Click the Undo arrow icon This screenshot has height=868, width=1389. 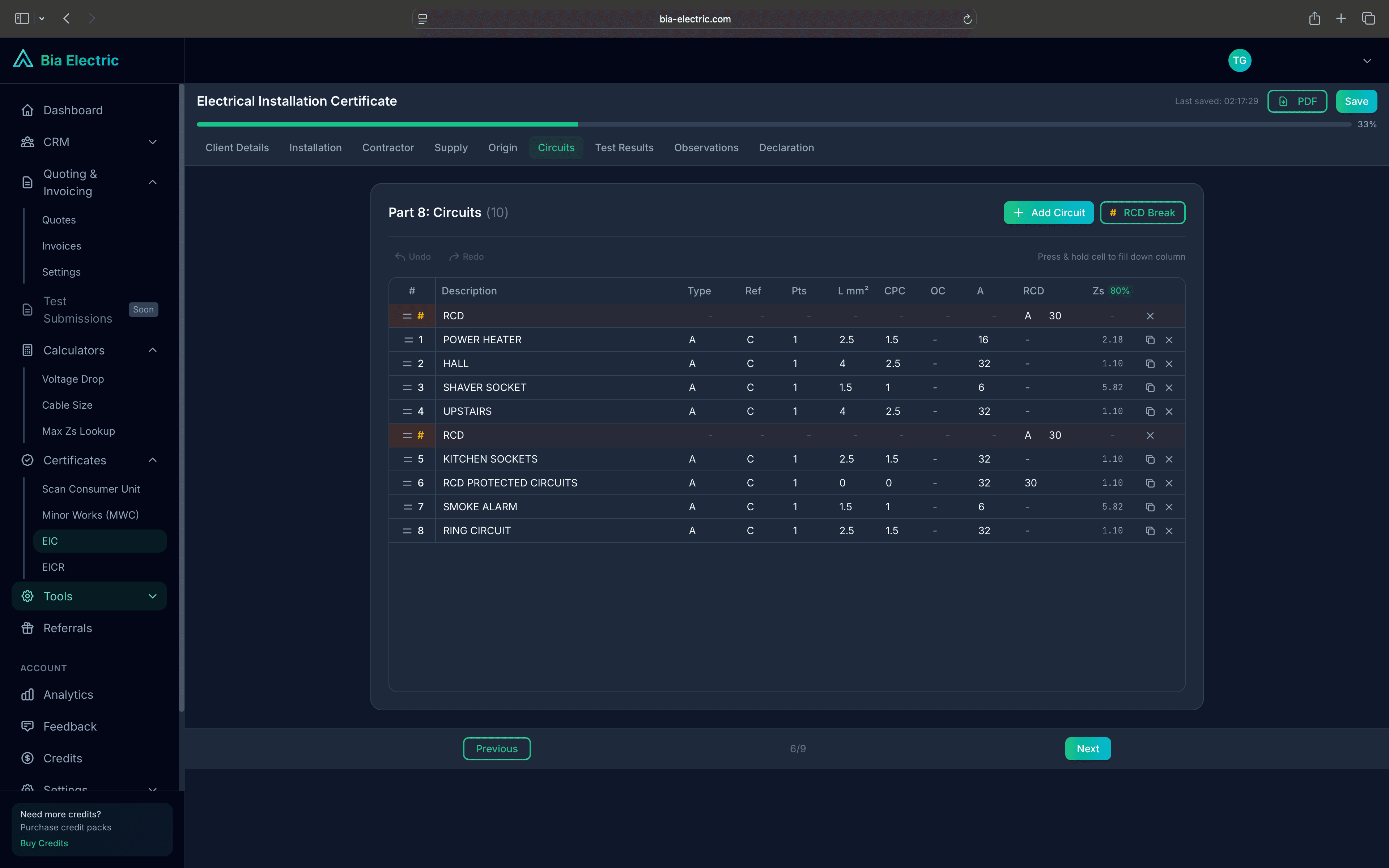point(400,257)
